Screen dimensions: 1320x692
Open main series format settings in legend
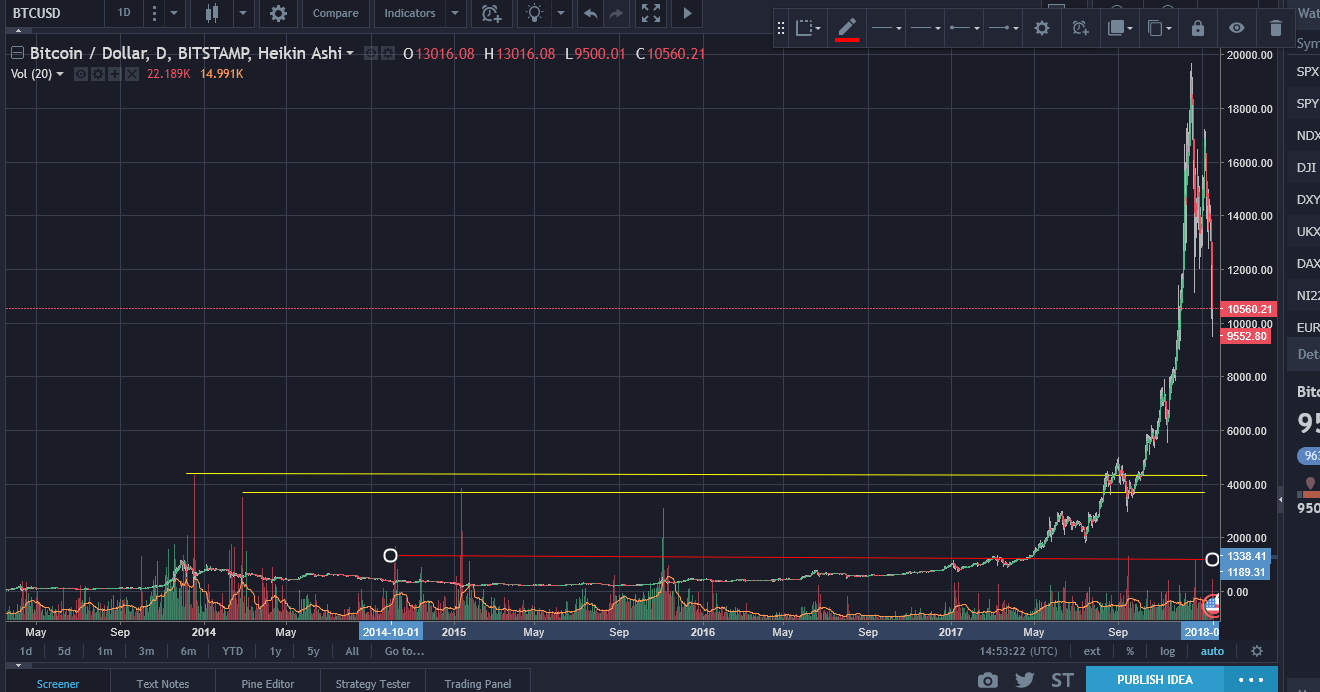pyautogui.click(x=387, y=53)
